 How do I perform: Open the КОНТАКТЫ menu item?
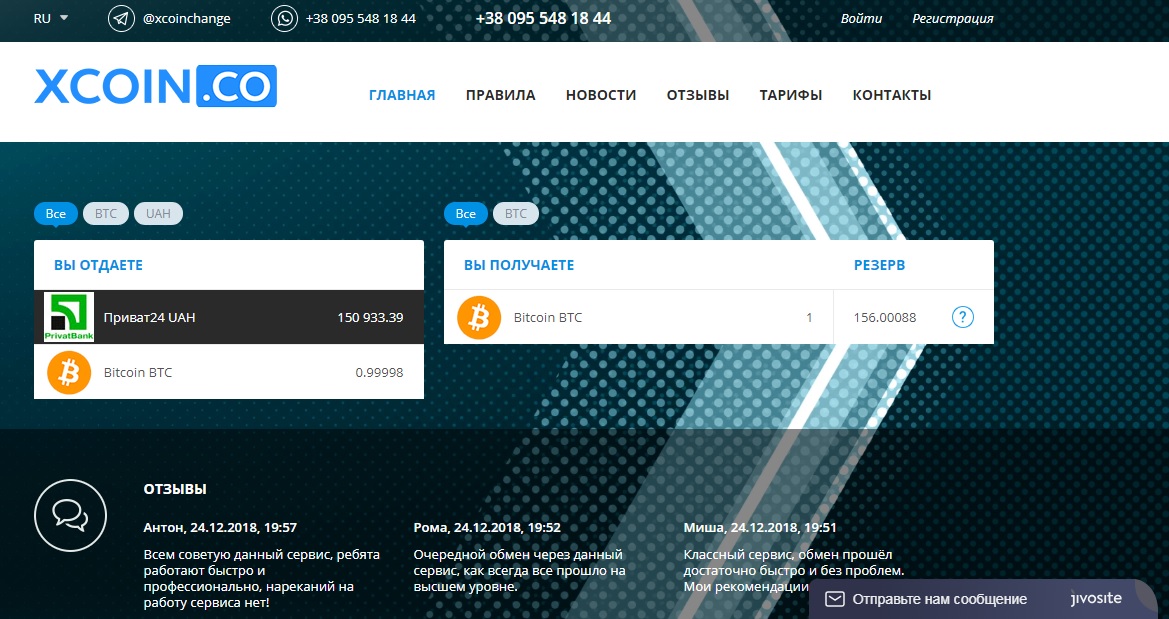[892, 95]
